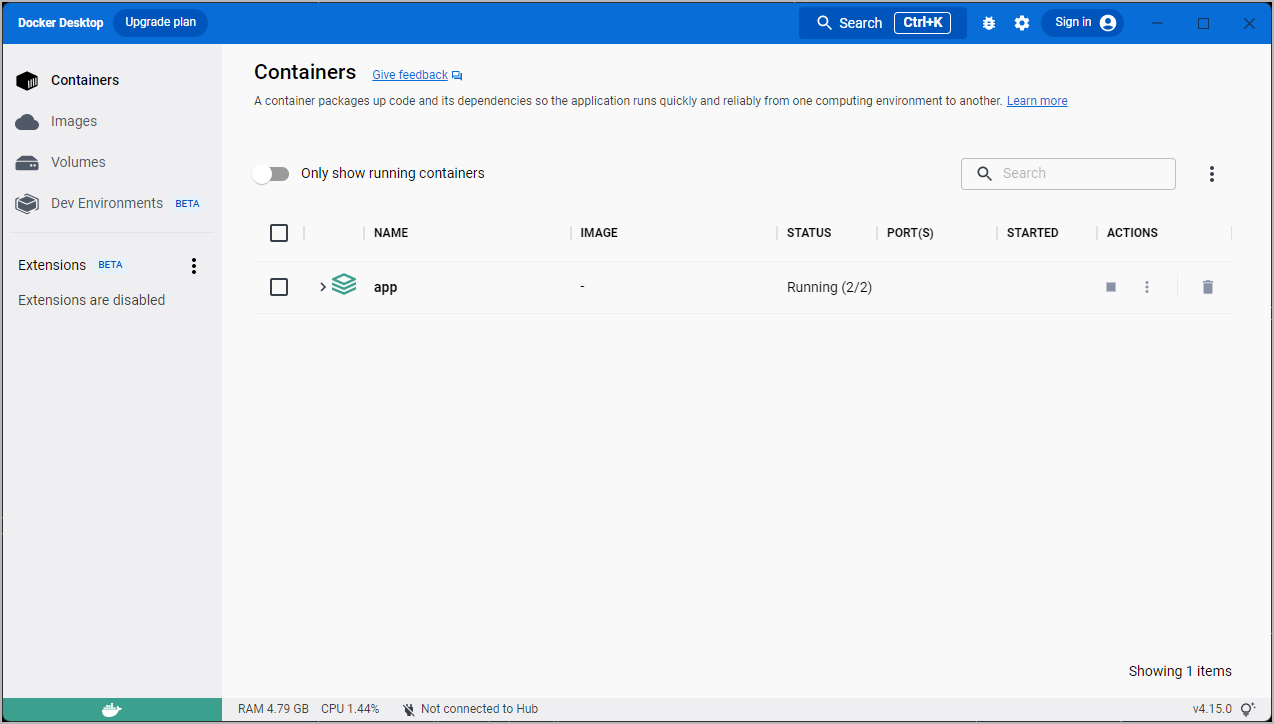This screenshot has height=724, width=1274.
Task: Close the Docker Desktop window
Action: click(x=1249, y=23)
